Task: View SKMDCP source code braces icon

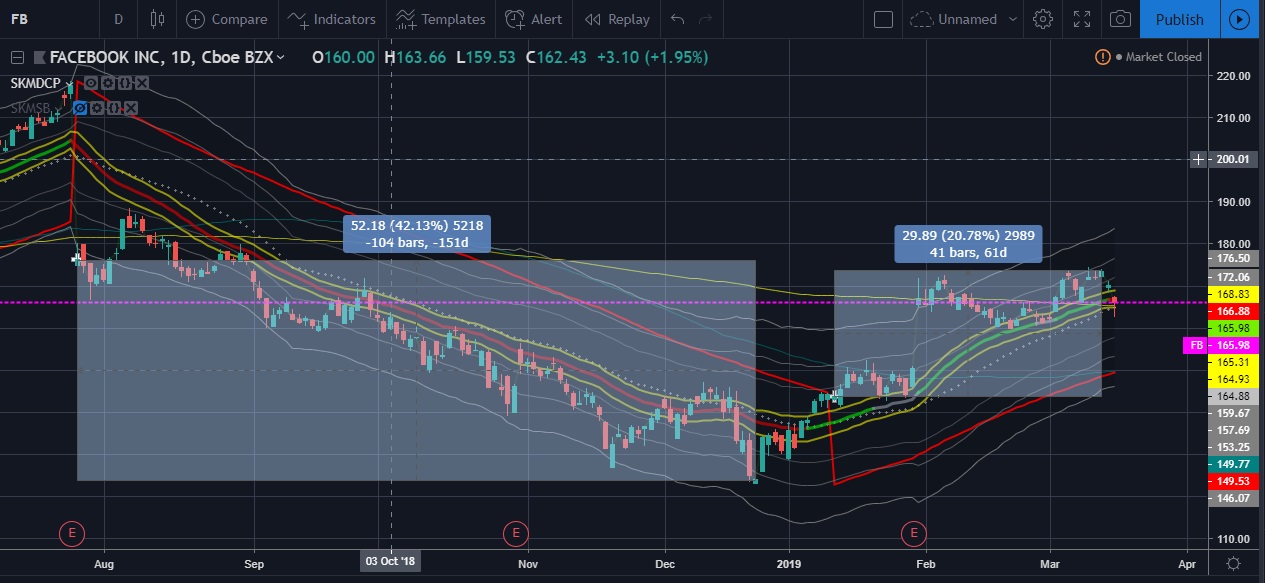Action: (x=125, y=83)
